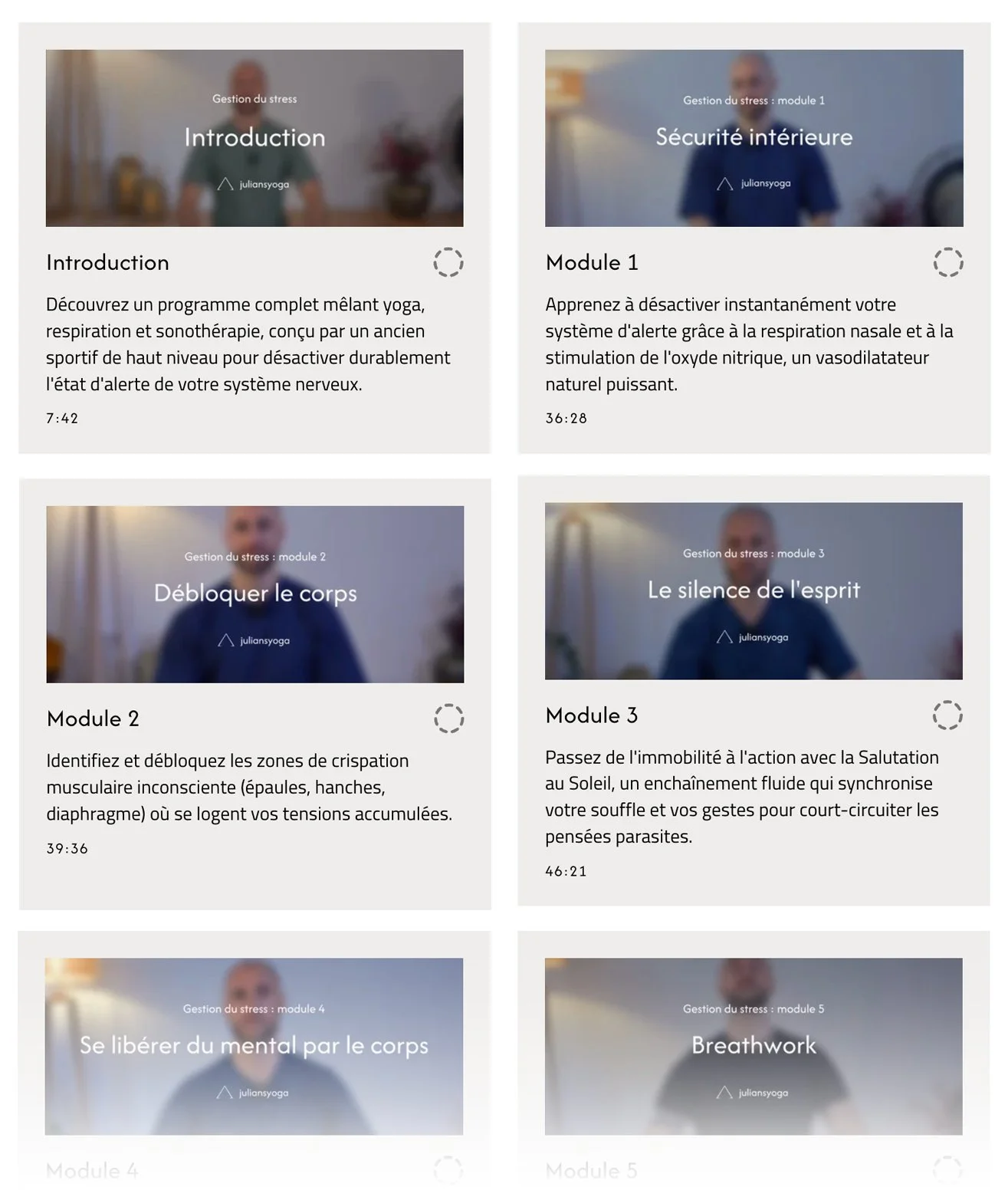This screenshot has width=1008, height=1197.
Task: Open the Breathwork video thumbnail
Action: pos(754,1047)
